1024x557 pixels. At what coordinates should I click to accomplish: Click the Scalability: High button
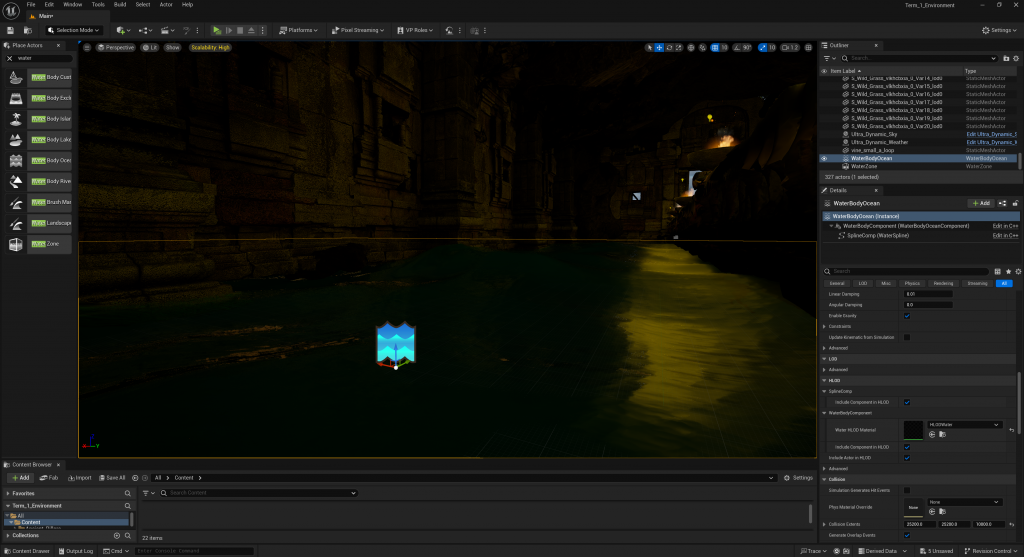click(210, 48)
